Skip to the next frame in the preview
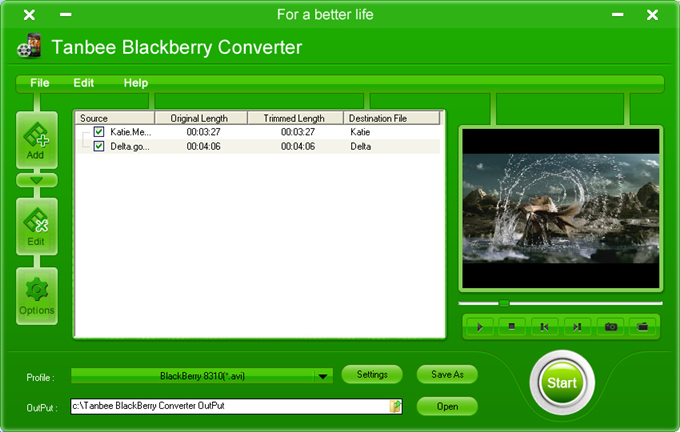This screenshot has height=432, width=680. point(577,327)
